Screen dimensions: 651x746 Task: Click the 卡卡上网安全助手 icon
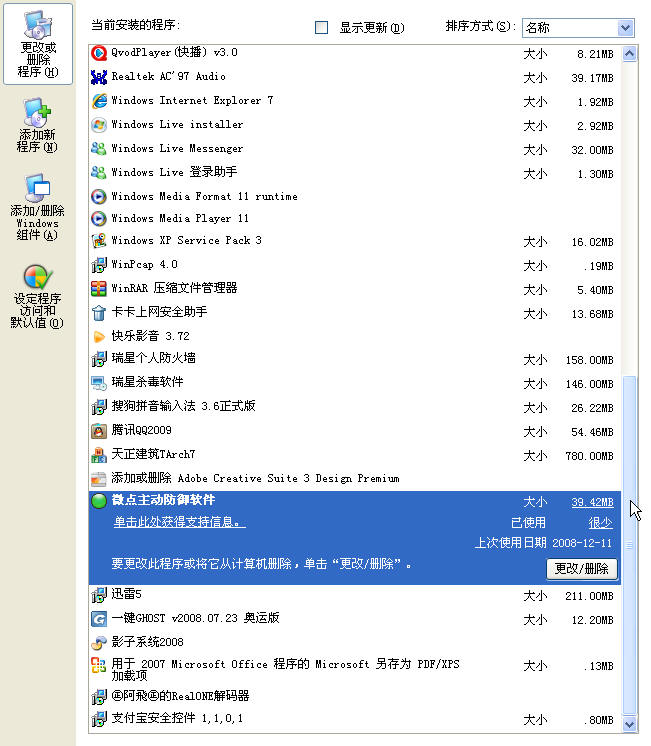[x=99, y=313]
